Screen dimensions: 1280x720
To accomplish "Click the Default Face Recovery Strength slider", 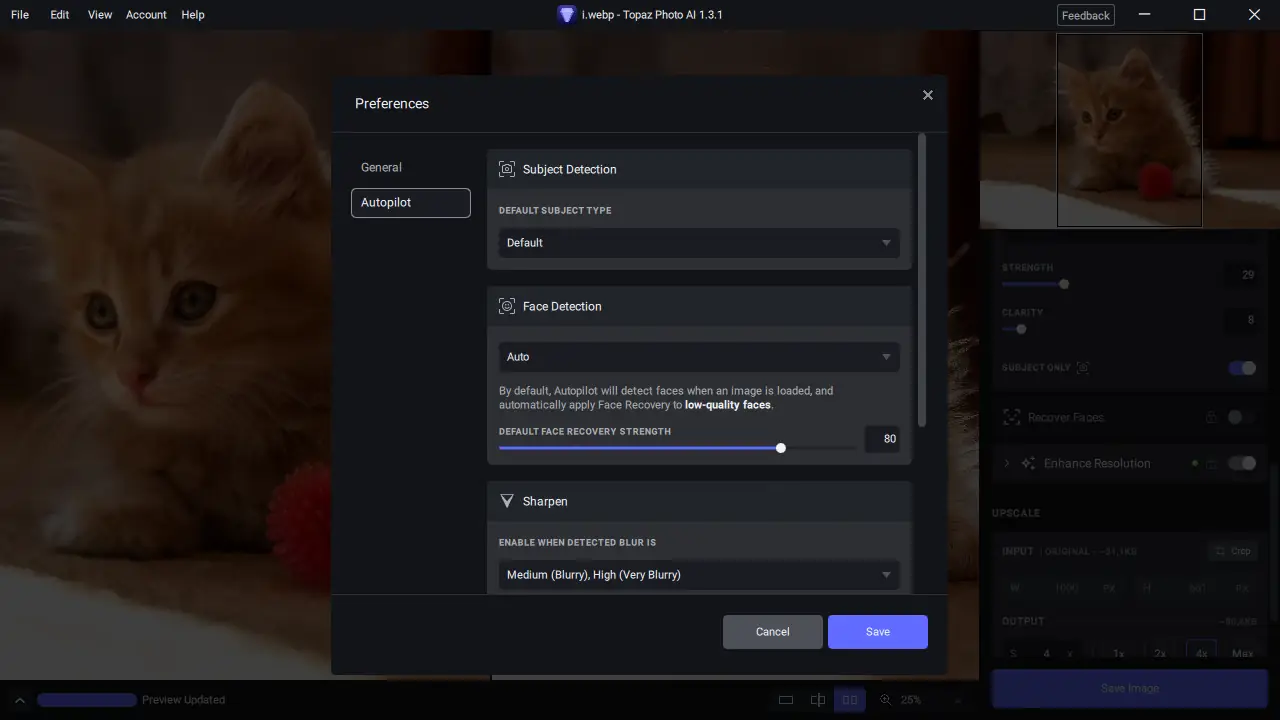I will coord(677,448).
